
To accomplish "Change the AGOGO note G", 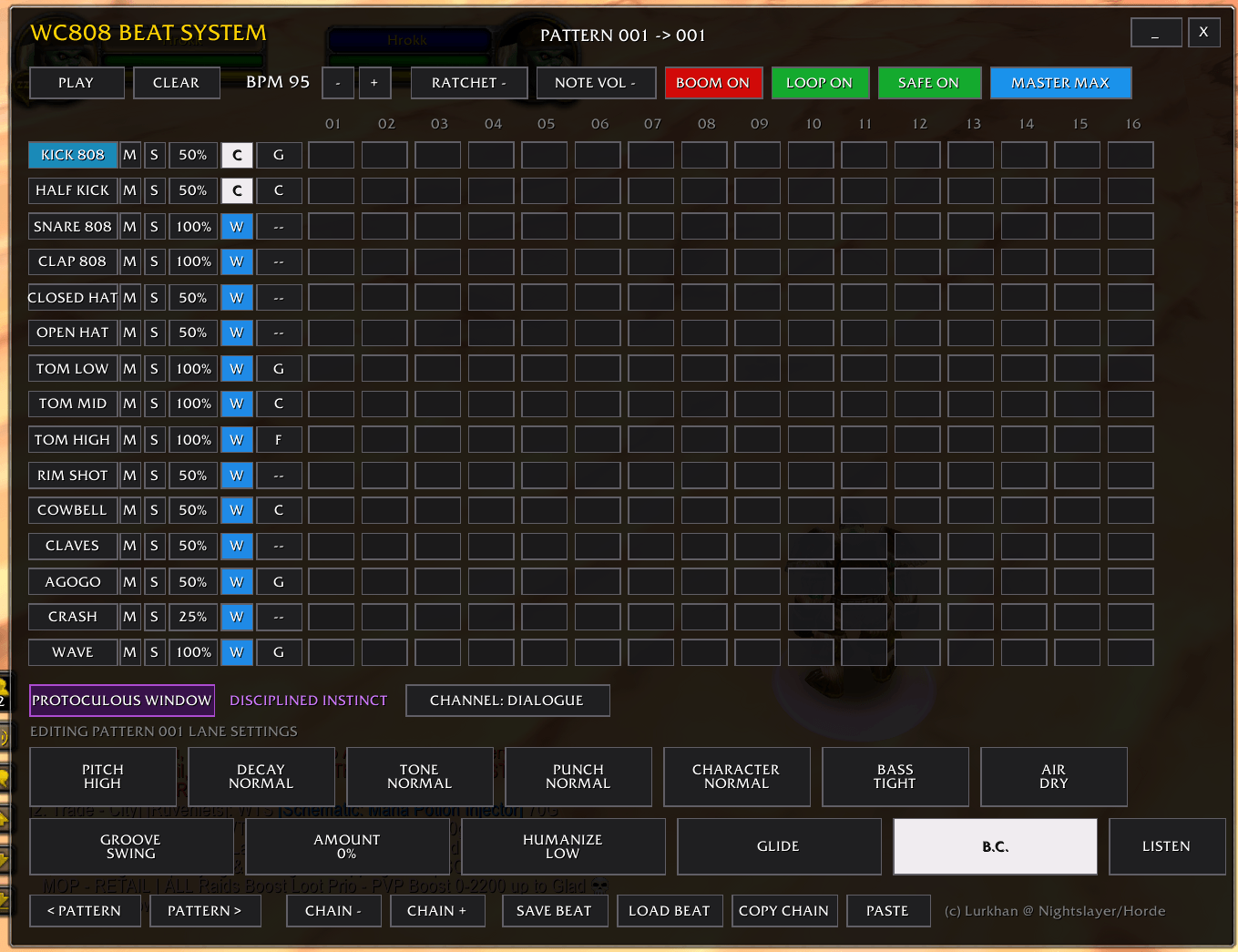I will click(279, 582).
